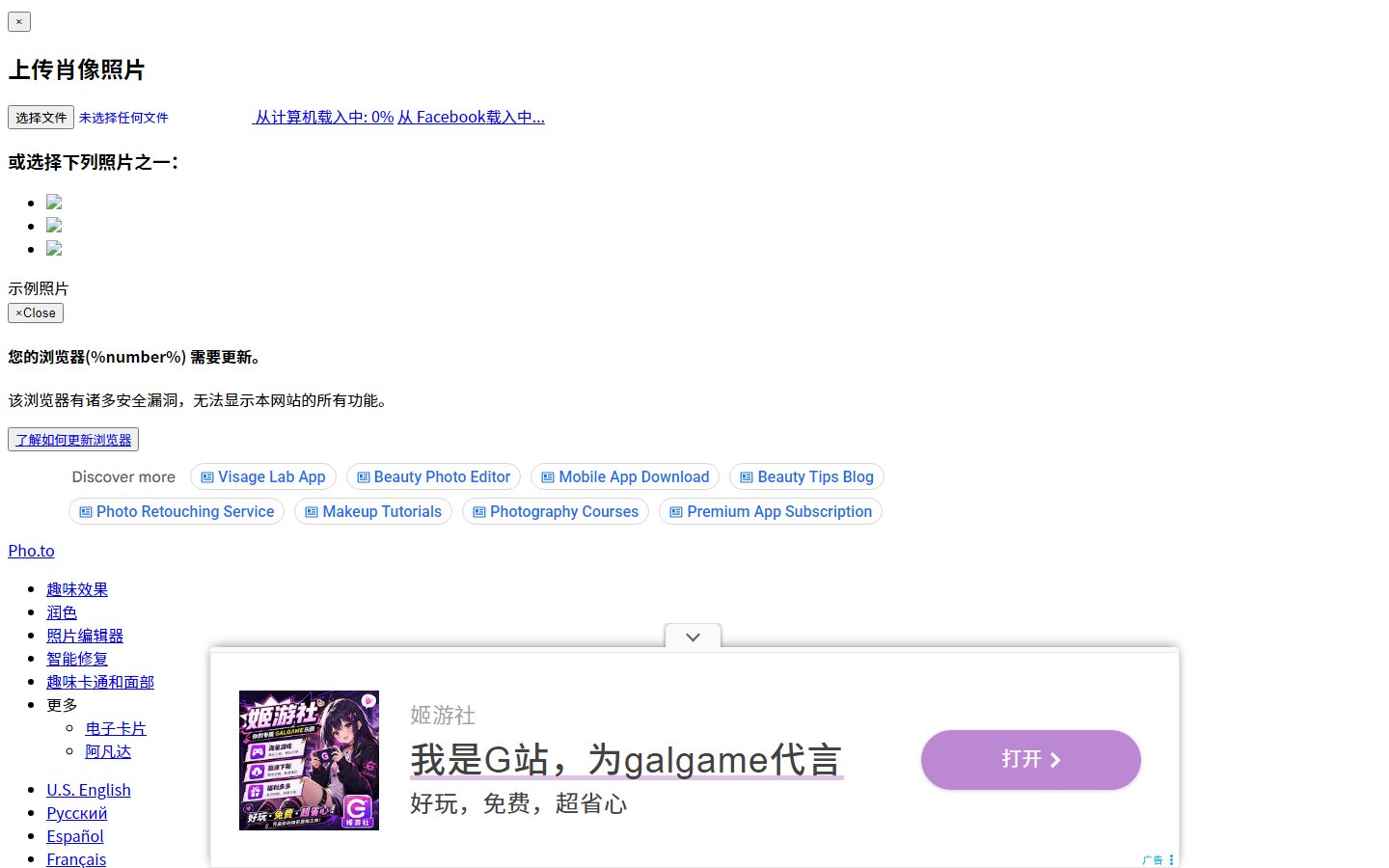Open the 智能修复 menu link
Image resolution: width=1389 pixels, height=868 pixels.
(x=77, y=659)
